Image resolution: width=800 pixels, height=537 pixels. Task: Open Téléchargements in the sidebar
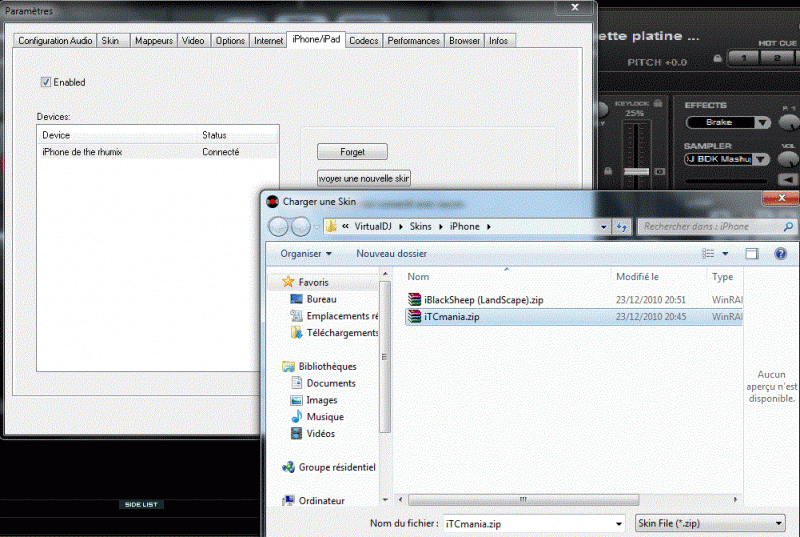coord(342,333)
